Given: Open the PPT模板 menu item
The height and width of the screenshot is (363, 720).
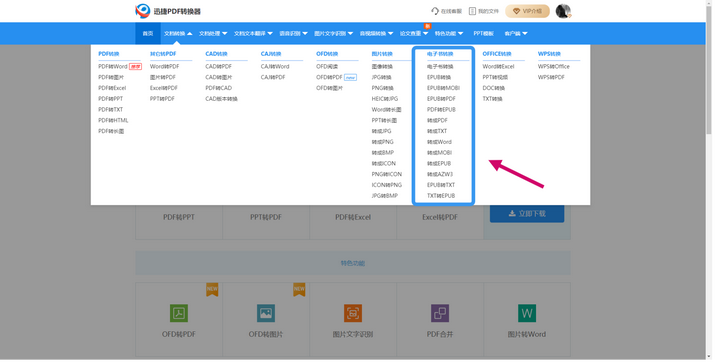Looking at the screenshot, I should (x=484, y=34).
